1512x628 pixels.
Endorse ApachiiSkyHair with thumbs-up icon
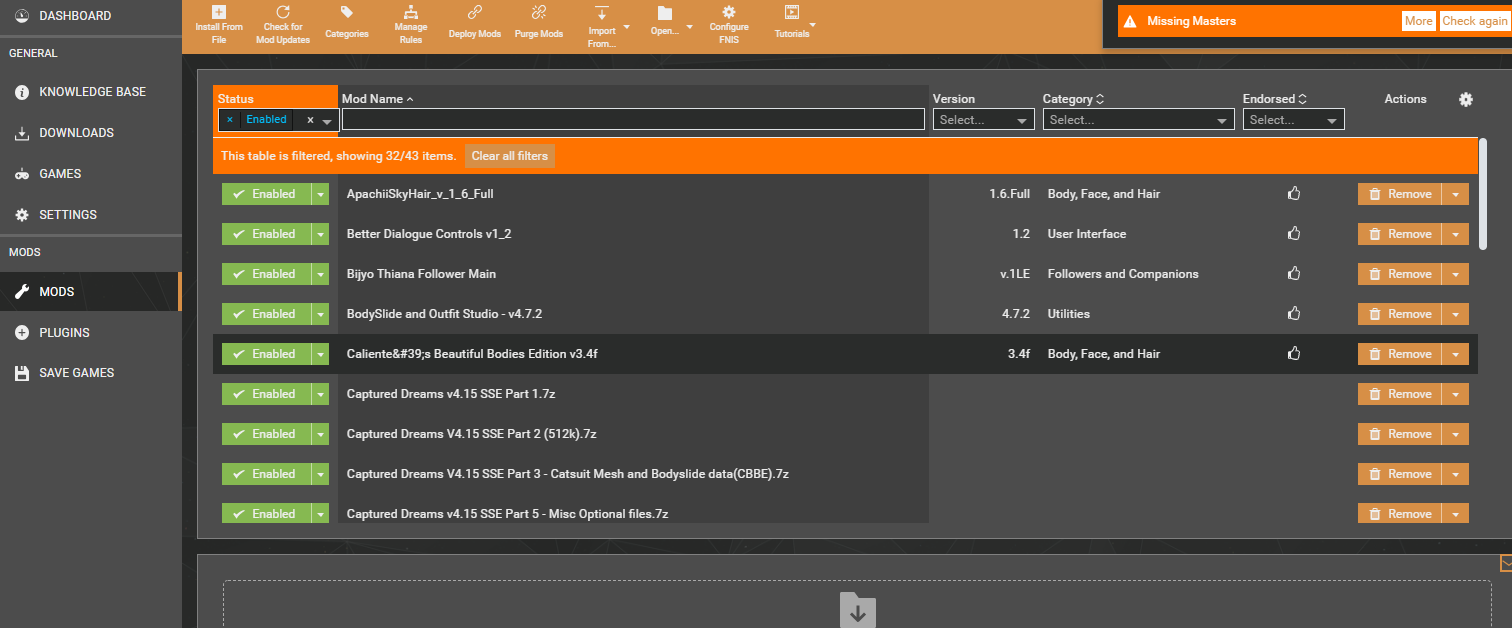coord(1294,194)
